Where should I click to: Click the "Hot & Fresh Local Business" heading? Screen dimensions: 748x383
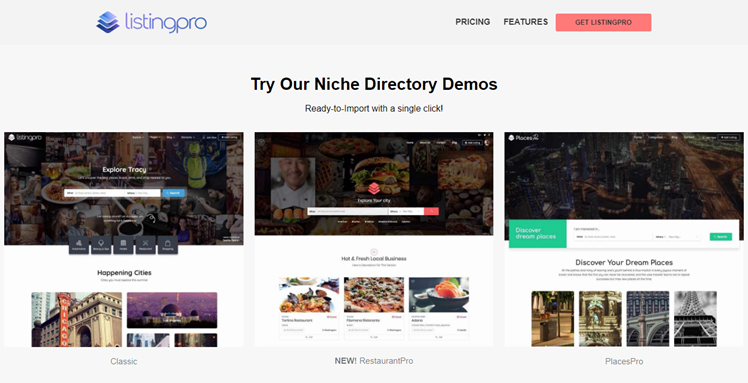coord(374,259)
